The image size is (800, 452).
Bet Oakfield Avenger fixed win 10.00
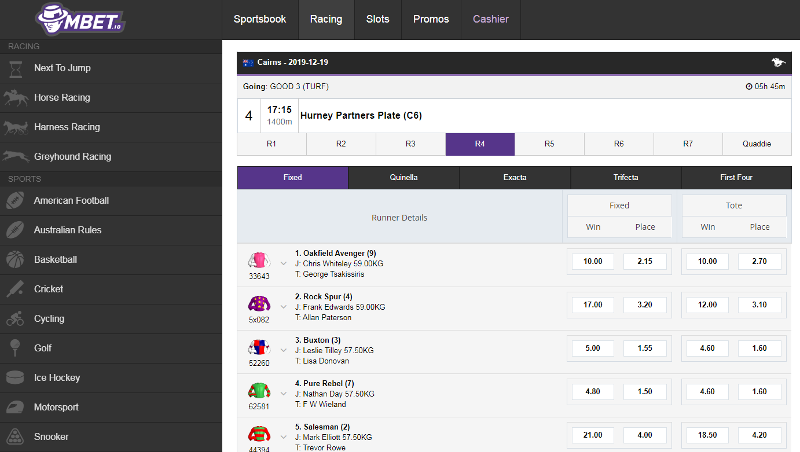pyautogui.click(x=593, y=261)
